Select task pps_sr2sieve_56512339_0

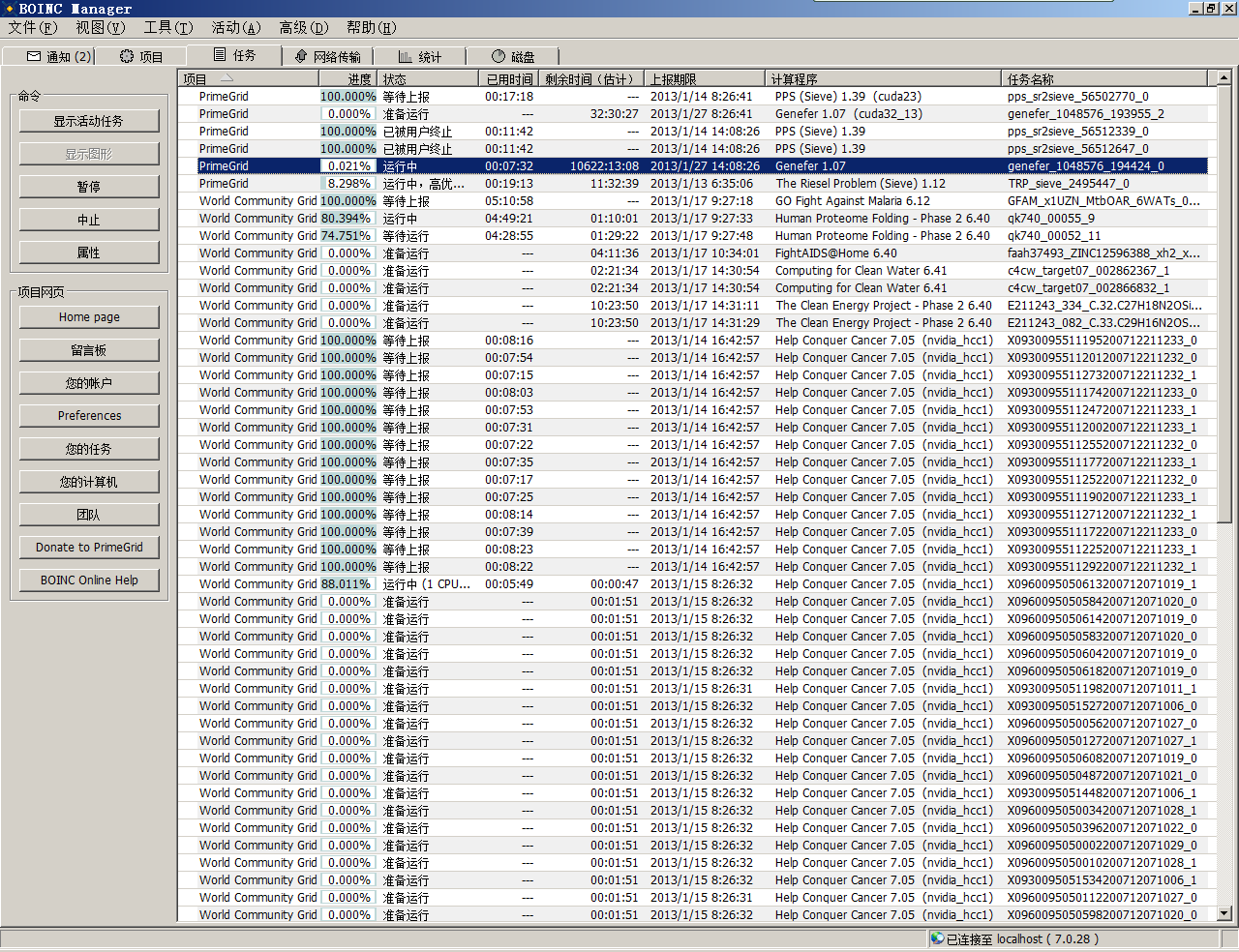pos(1077,132)
